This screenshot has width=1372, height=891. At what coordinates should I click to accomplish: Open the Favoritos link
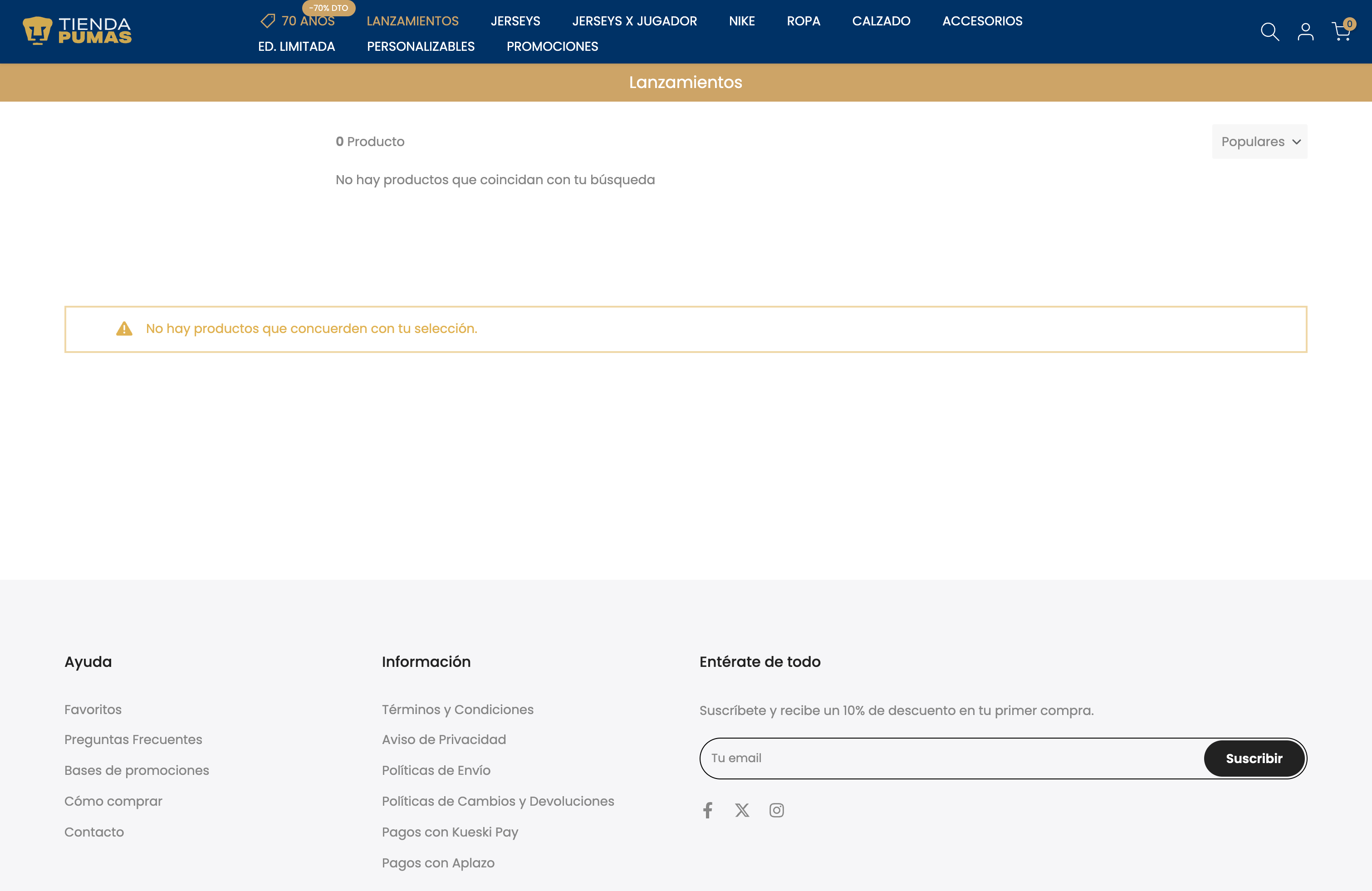93,710
